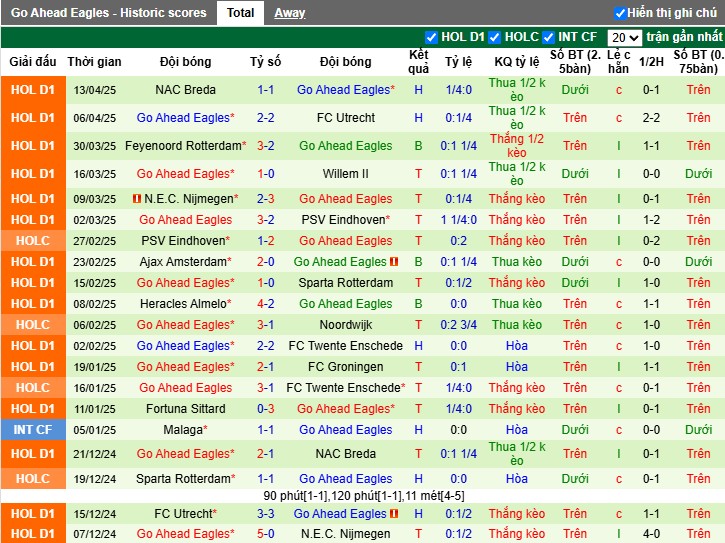Open the Malaga team link
The height and width of the screenshot is (543, 725).
(183, 430)
